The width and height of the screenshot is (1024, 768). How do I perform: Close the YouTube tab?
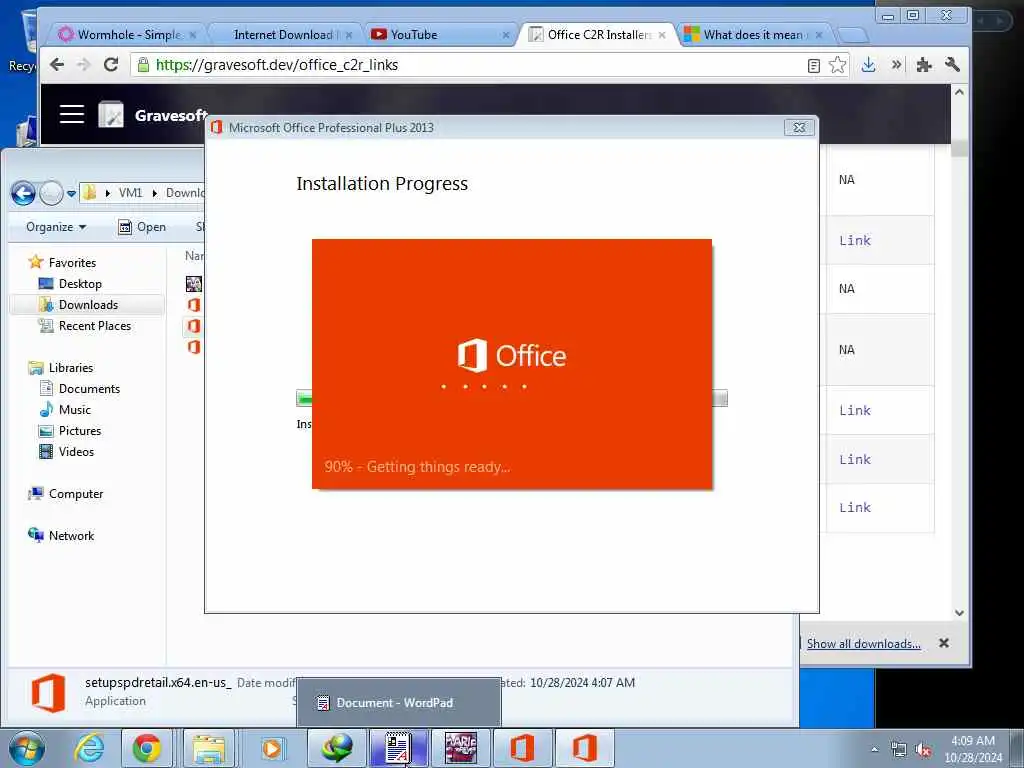(505, 35)
